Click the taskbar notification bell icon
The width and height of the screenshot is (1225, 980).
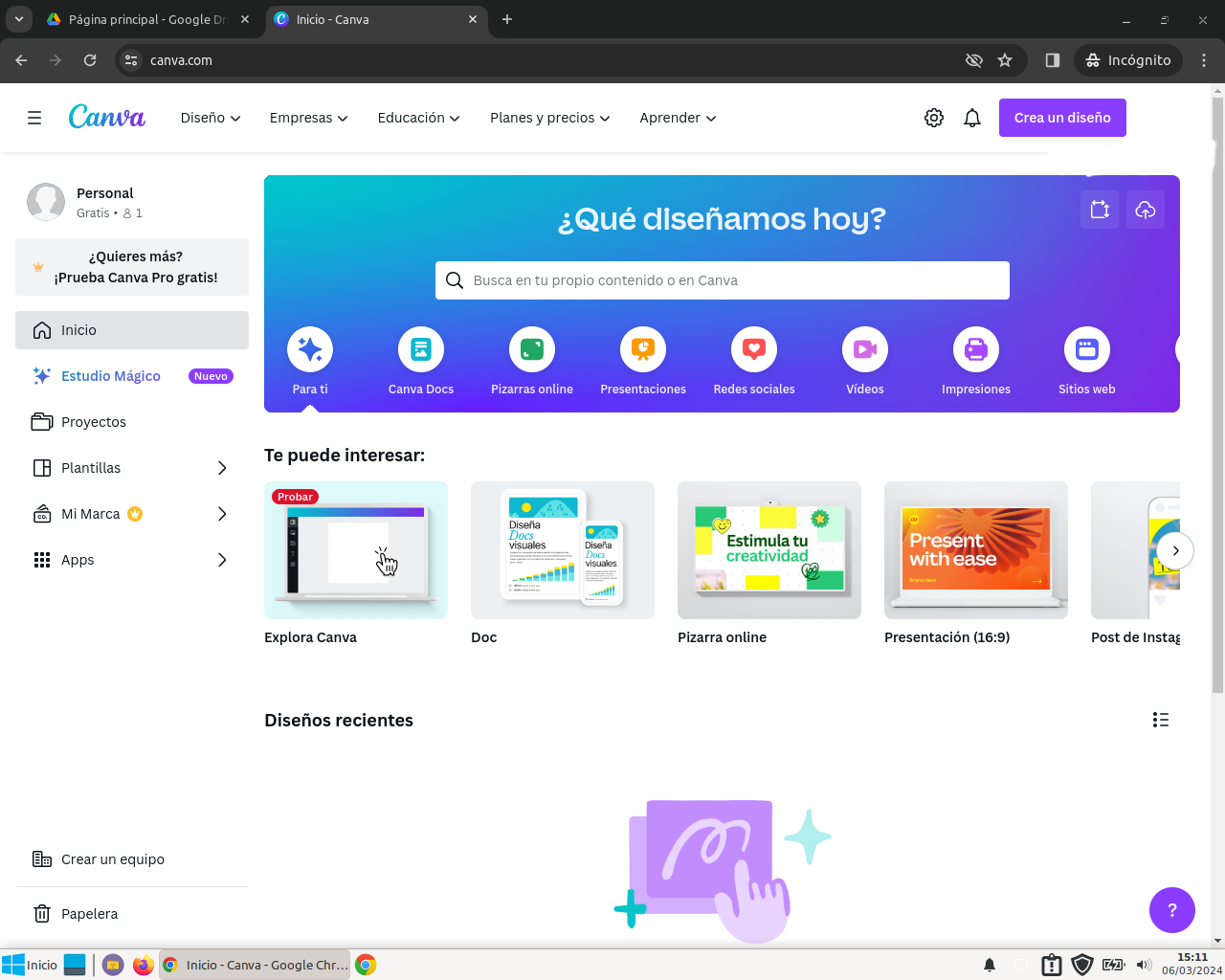[x=990, y=965]
